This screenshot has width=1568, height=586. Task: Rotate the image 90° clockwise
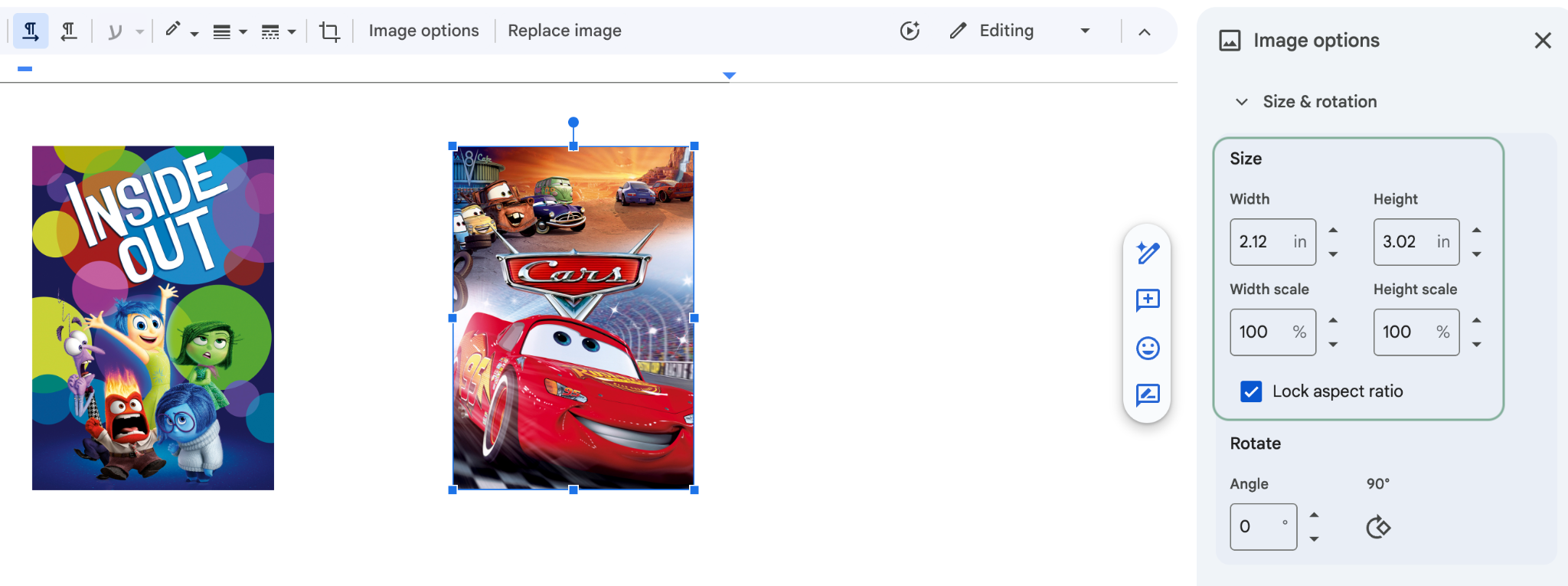[1377, 527]
